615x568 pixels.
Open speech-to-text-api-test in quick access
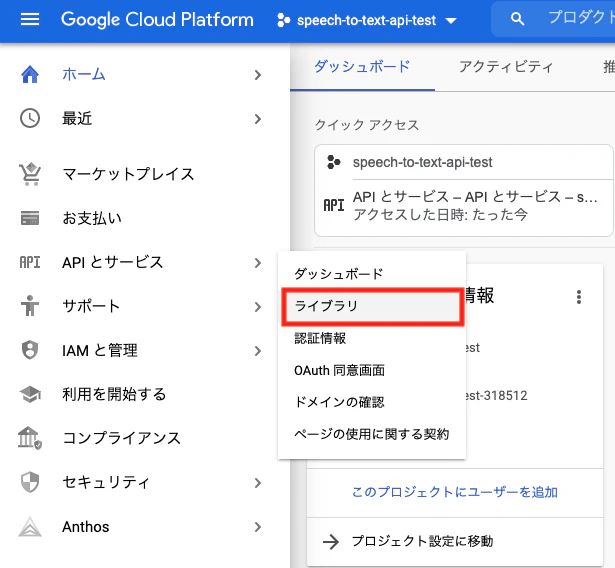[422, 162]
